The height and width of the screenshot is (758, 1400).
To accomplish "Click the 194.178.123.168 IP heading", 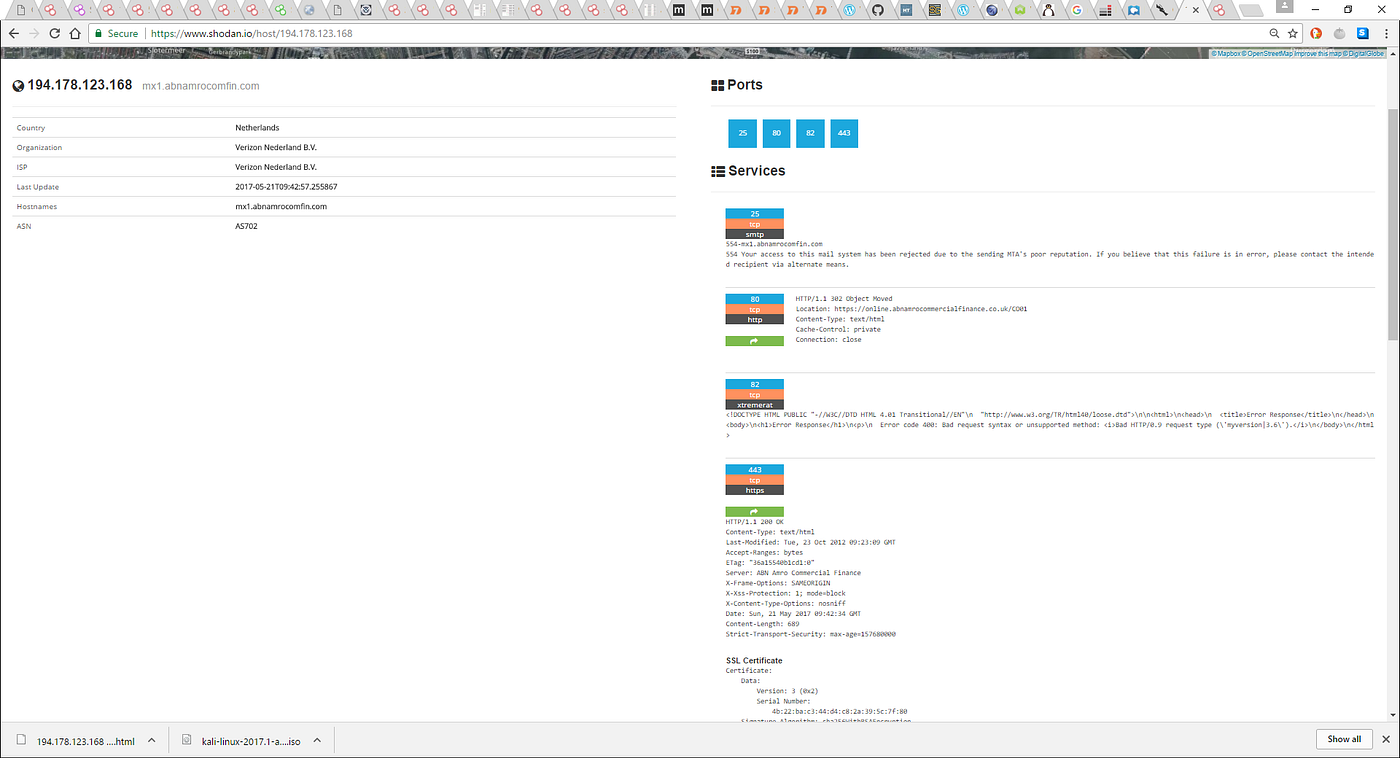I will click(x=80, y=85).
